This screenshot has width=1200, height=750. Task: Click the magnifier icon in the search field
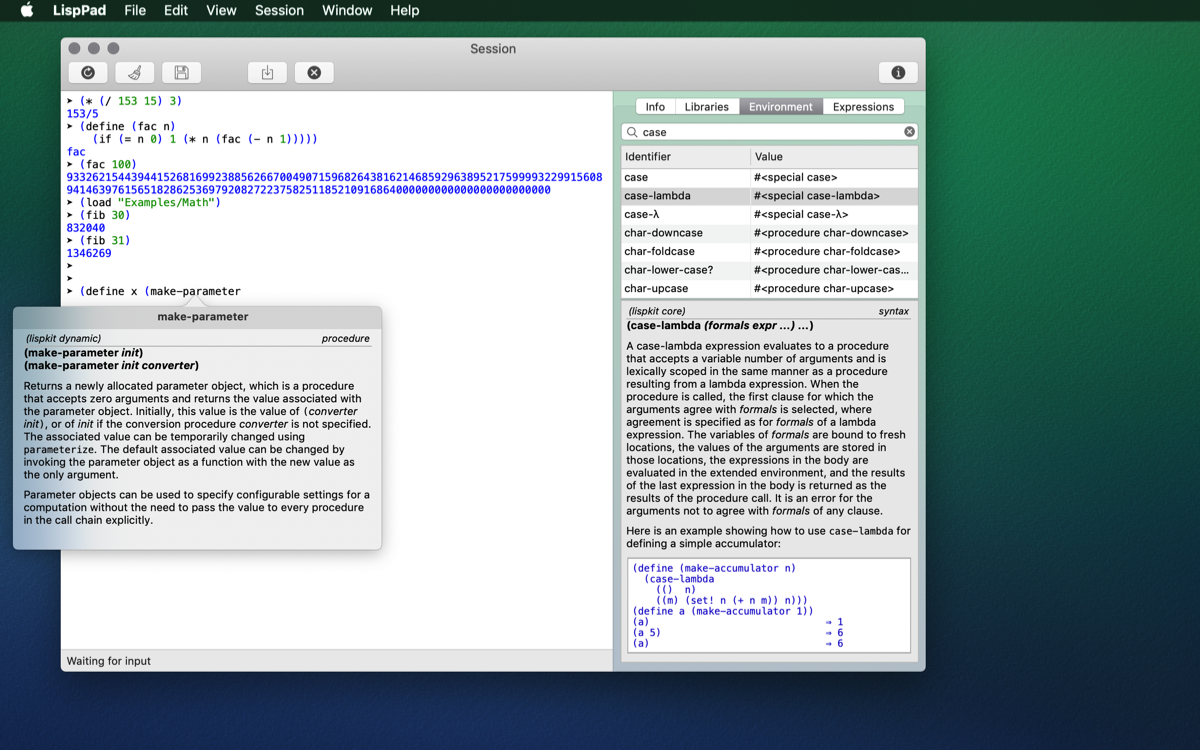tap(632, 132)
